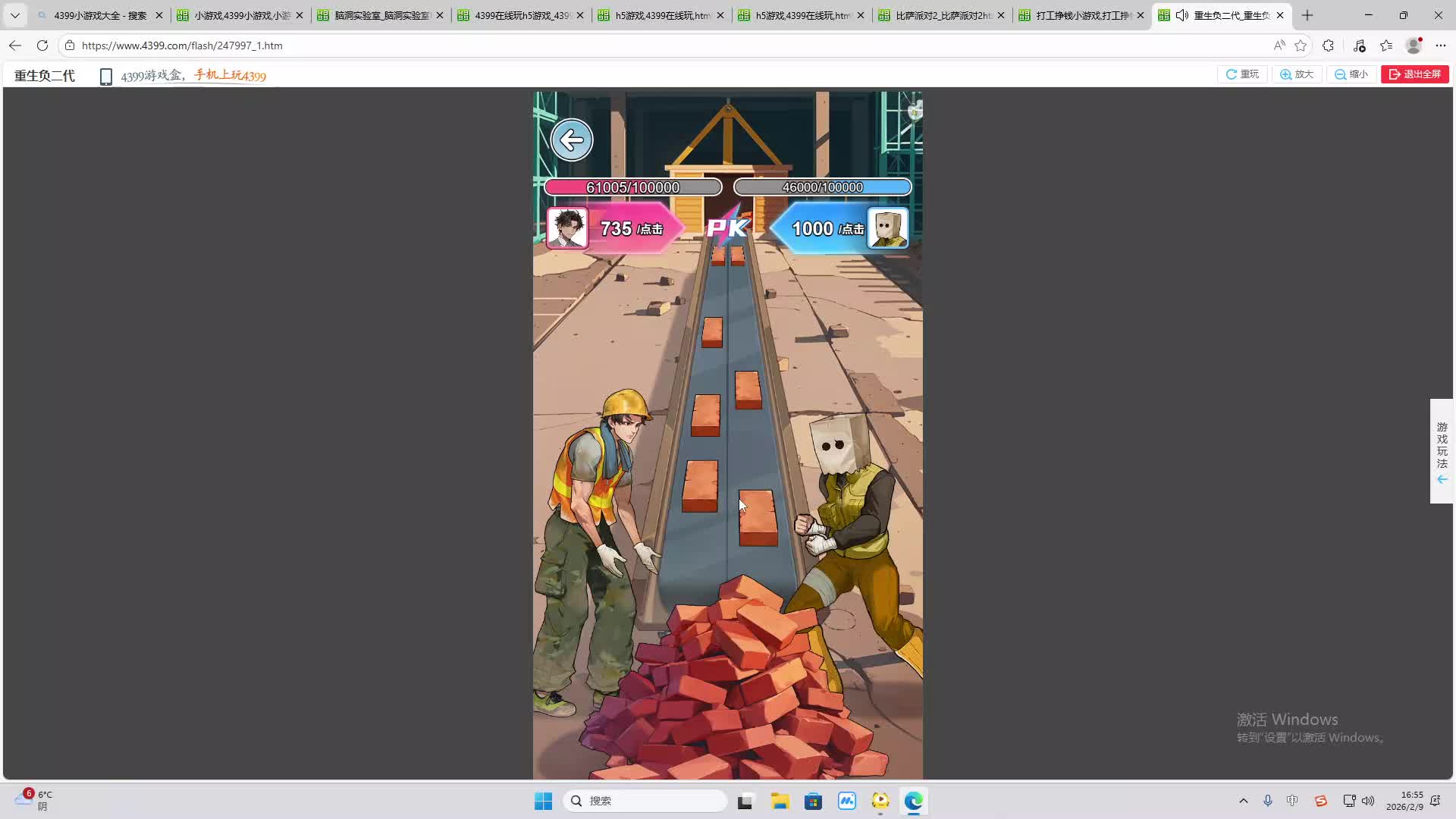Expand the 游戏玩法 side panel
This screenshot has height=819, width=1456.
click(1442, 451)
